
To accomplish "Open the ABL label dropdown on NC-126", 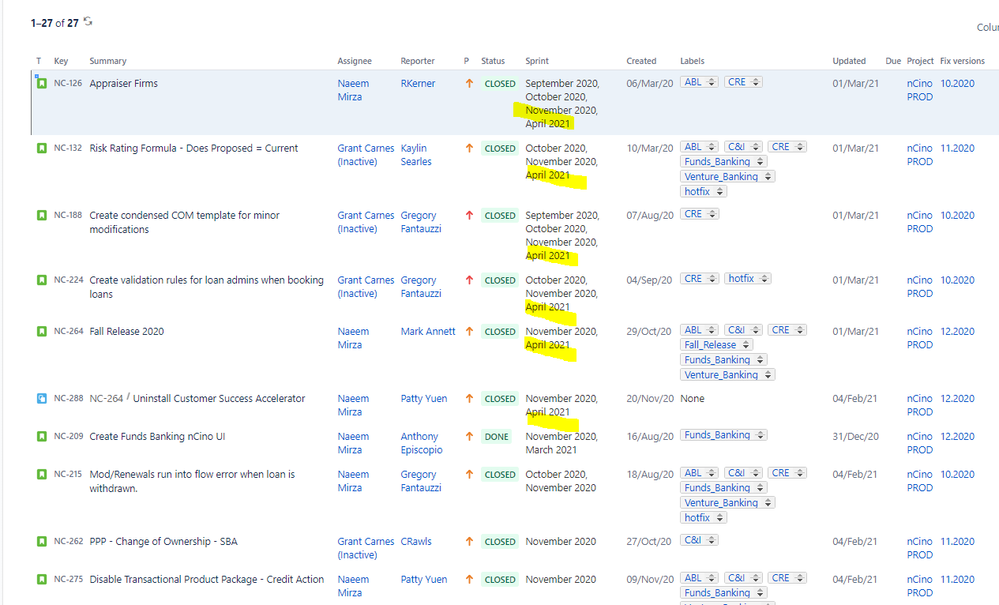I will tap(712, 82).
